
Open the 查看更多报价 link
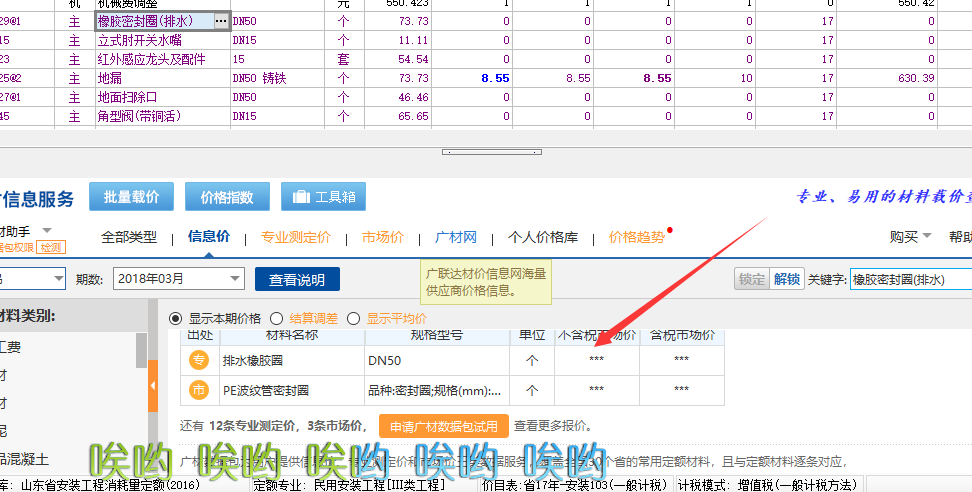553,426
